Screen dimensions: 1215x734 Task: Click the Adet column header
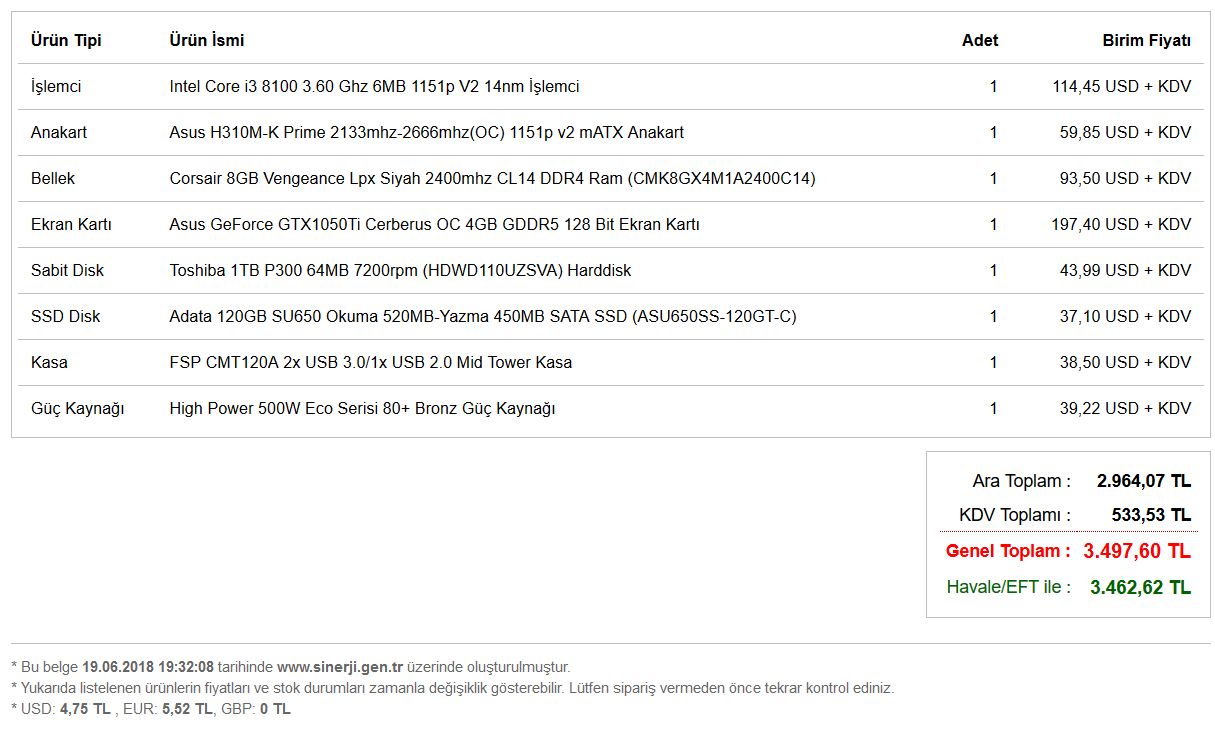tap(980, 41)
